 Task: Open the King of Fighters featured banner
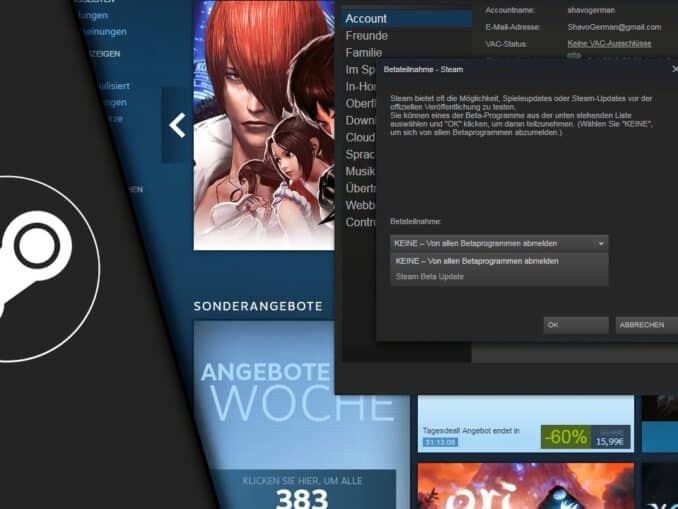tap(264, 125)
